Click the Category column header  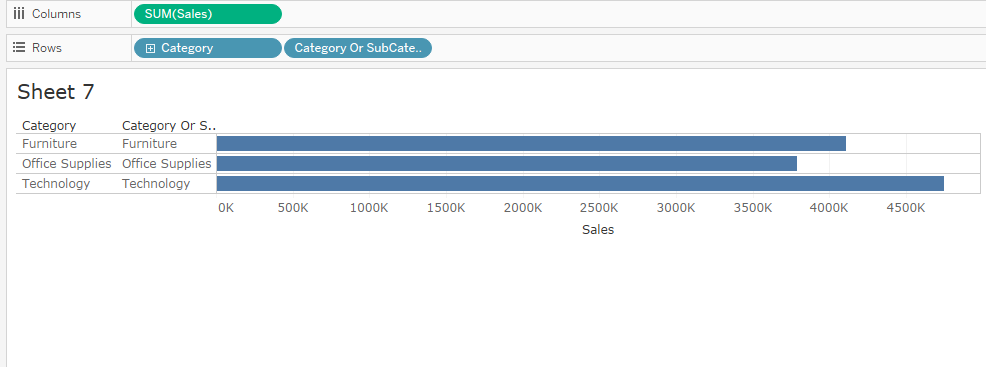[49, 126]
